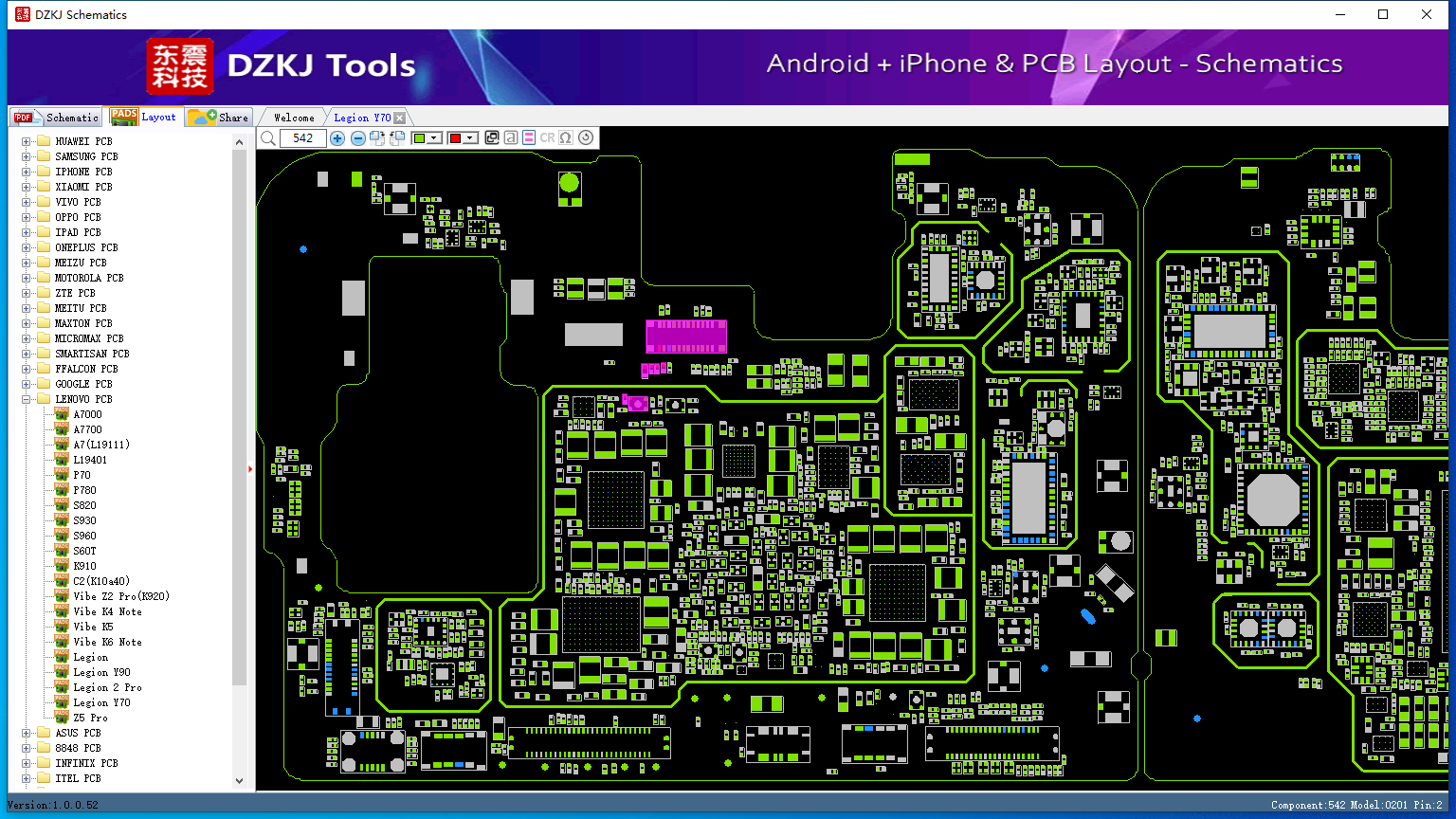This screenshot has height=819, width=1456.
Task: Switch to the Layout tab
Action: coord(144,117)
